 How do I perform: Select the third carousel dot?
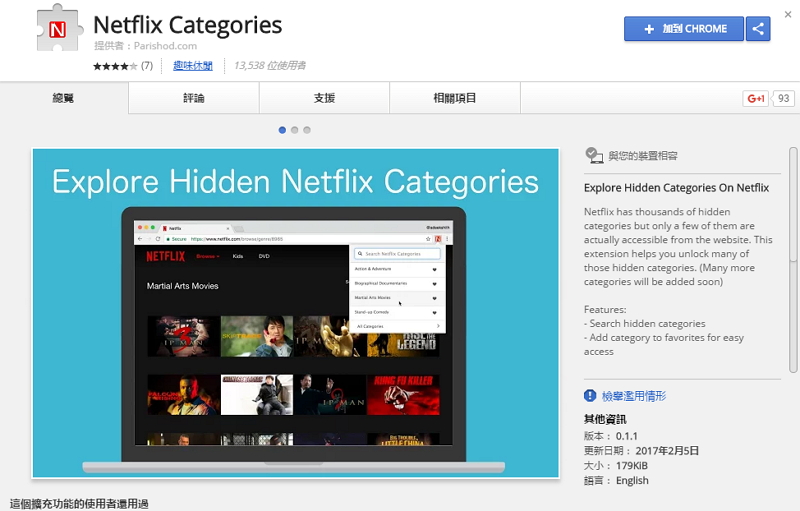click(307, 130)
